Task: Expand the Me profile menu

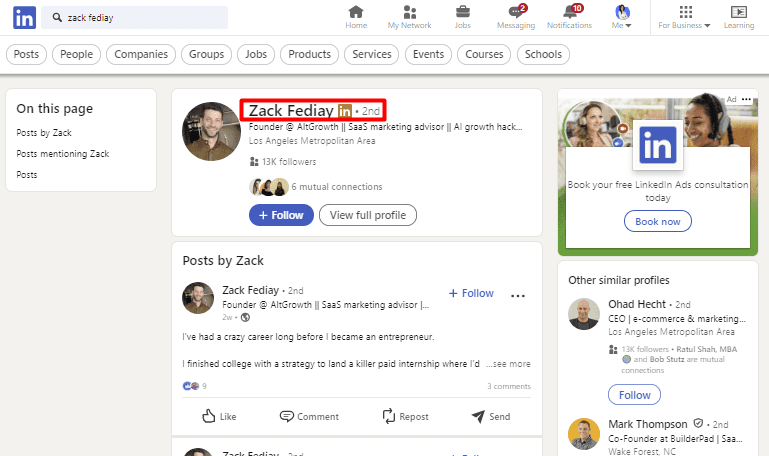Action: click(622, 17)
